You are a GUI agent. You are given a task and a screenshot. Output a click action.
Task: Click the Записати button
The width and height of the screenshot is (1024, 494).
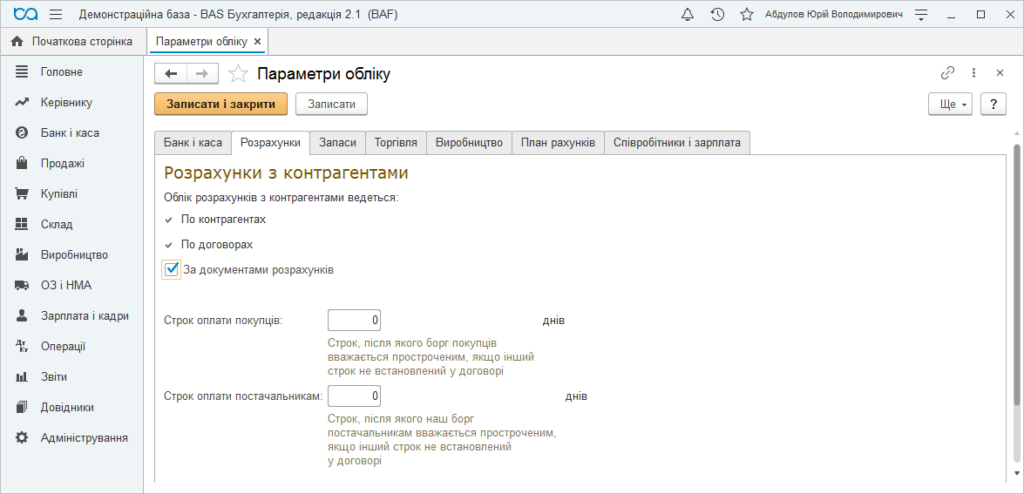pyautogui.click(x=332, y=104)
